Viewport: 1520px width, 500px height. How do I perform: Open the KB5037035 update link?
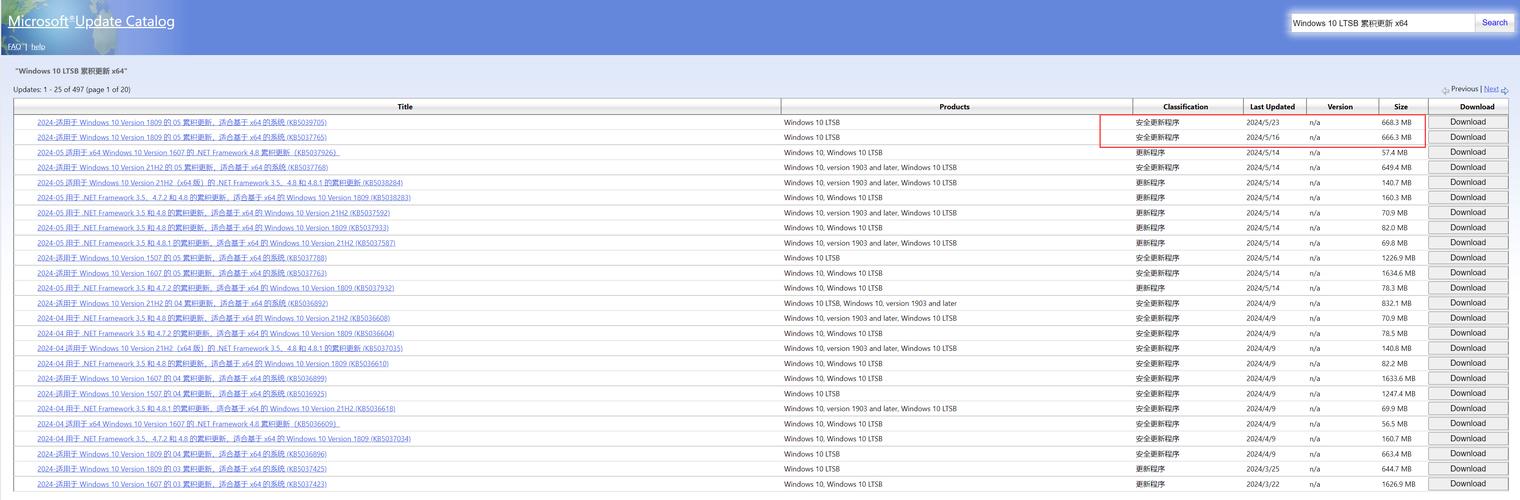pos(220,348)
